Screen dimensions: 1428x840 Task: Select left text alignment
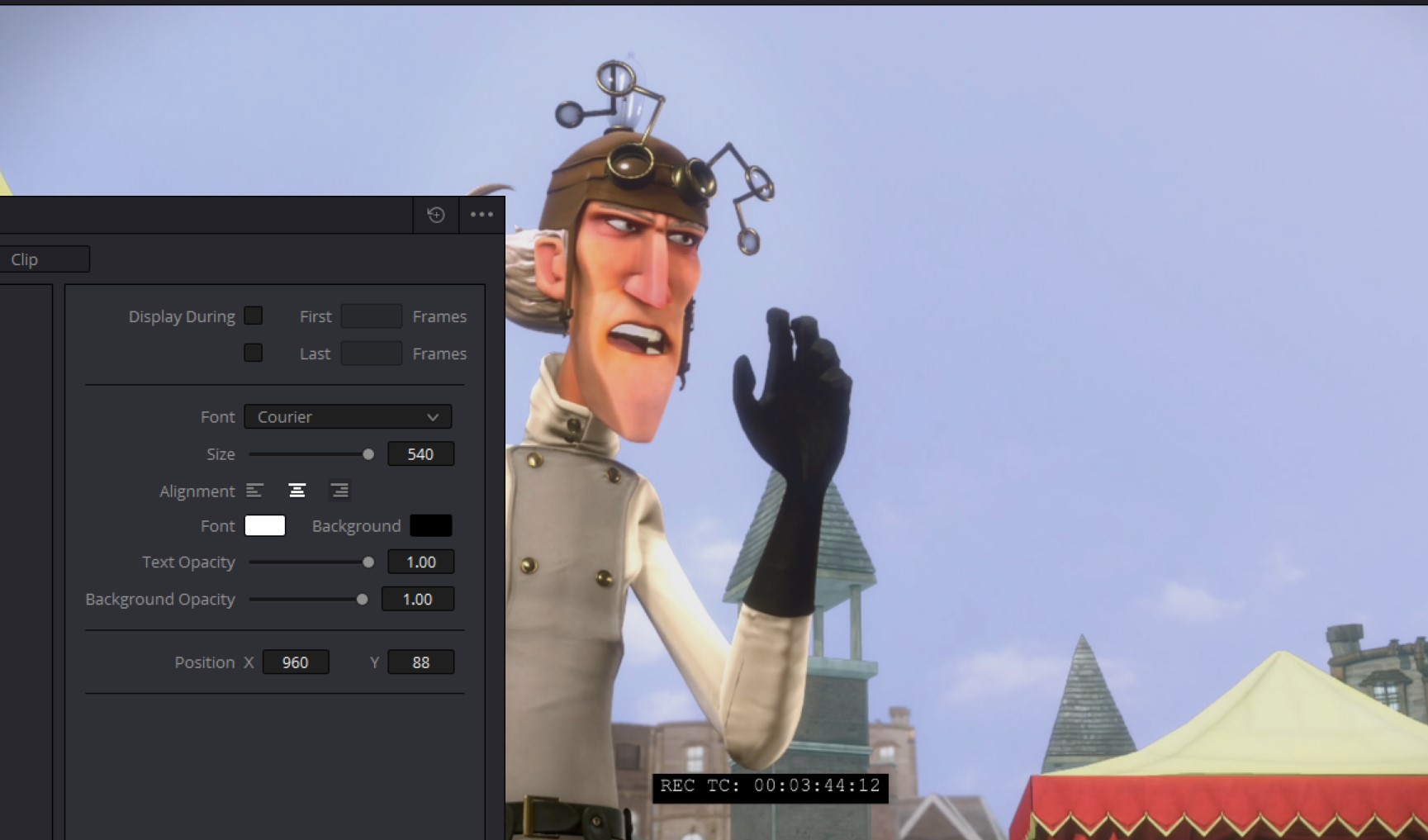254,491
